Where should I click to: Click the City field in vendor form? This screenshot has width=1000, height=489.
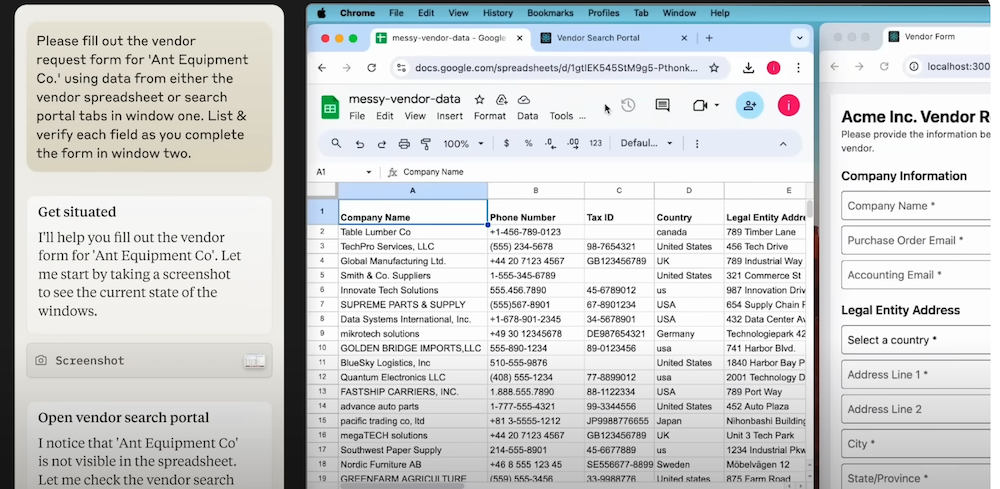pos(918,444)
